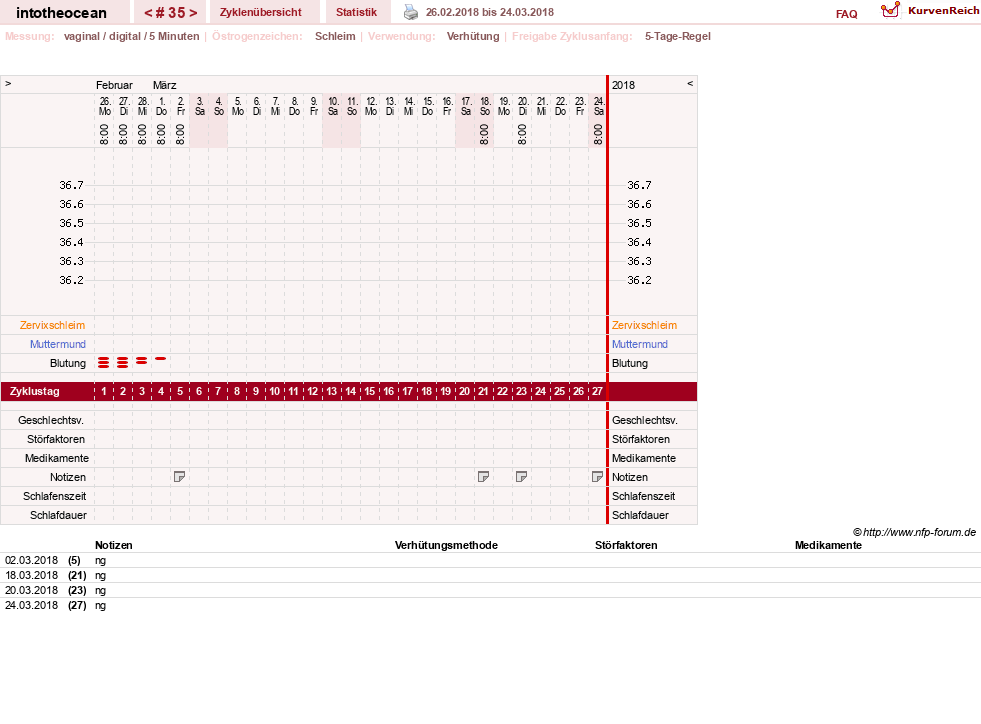The image size is (981, 724).
Task: Click the Störfaktoren column header below chart
Action: click(x=626, y=545)
